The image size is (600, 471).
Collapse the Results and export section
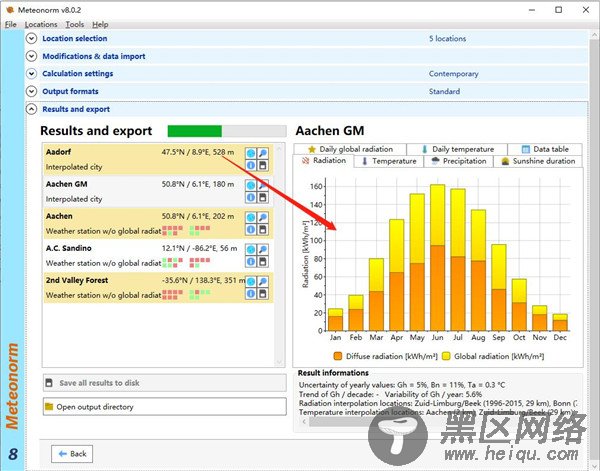pos(31,109)
